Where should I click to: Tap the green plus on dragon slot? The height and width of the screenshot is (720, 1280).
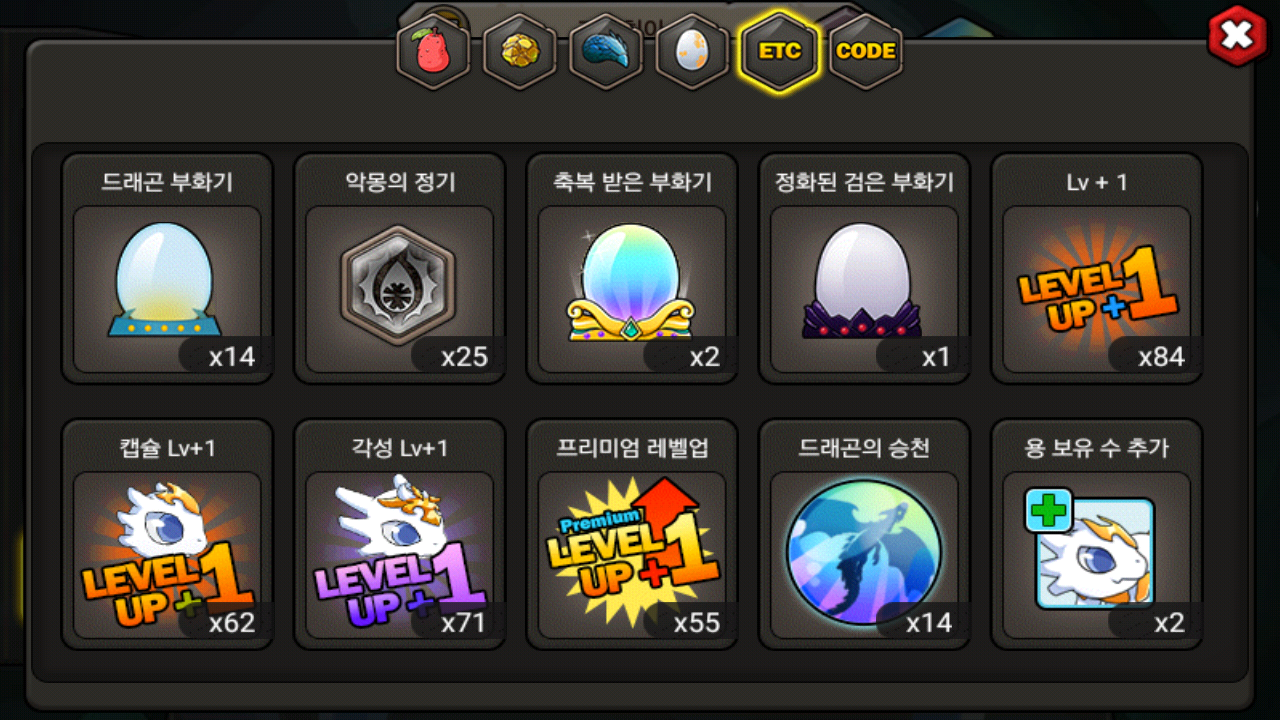[1049, 511]
